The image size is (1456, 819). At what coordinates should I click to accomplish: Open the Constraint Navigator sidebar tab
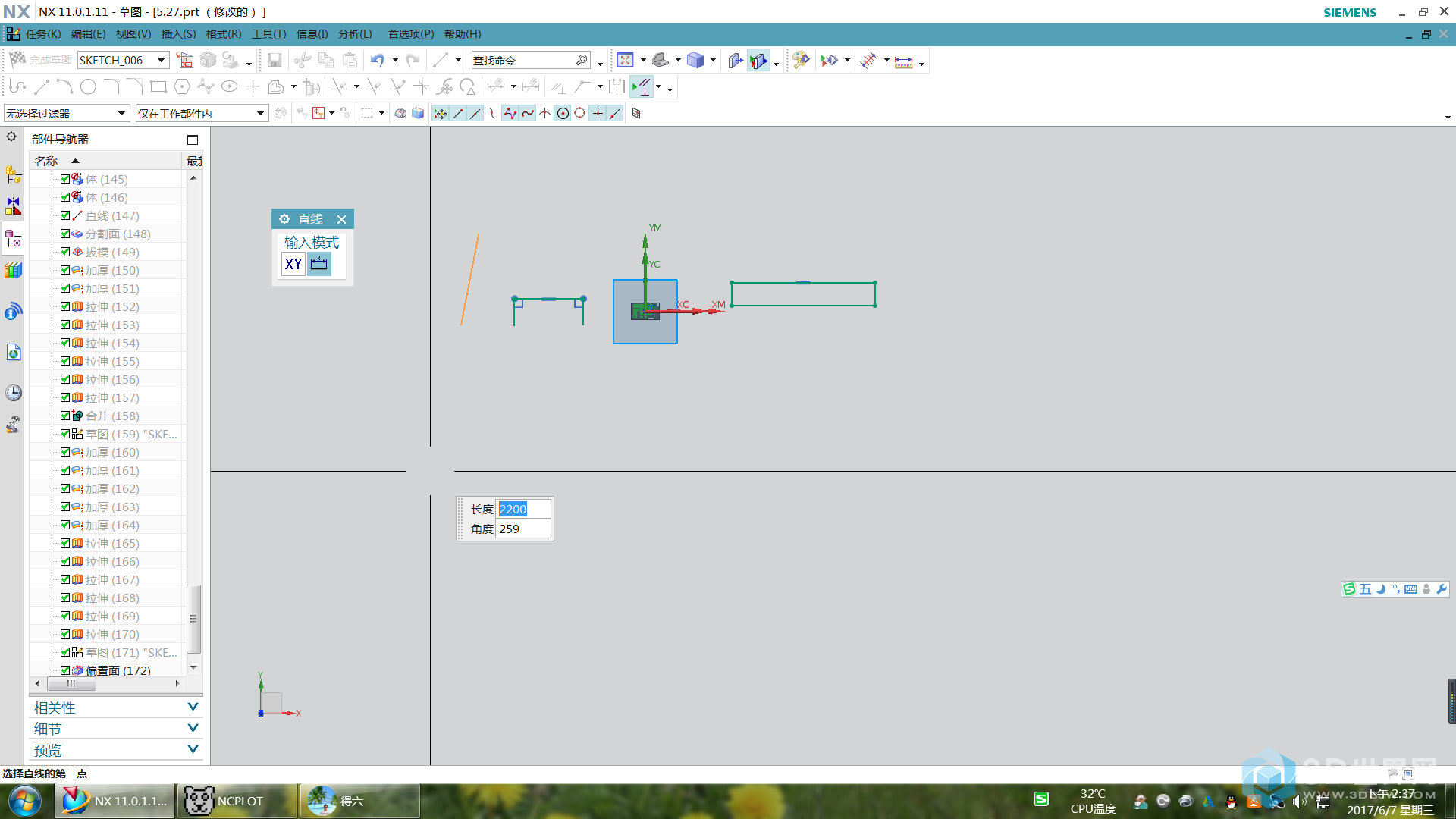(13, 206)
